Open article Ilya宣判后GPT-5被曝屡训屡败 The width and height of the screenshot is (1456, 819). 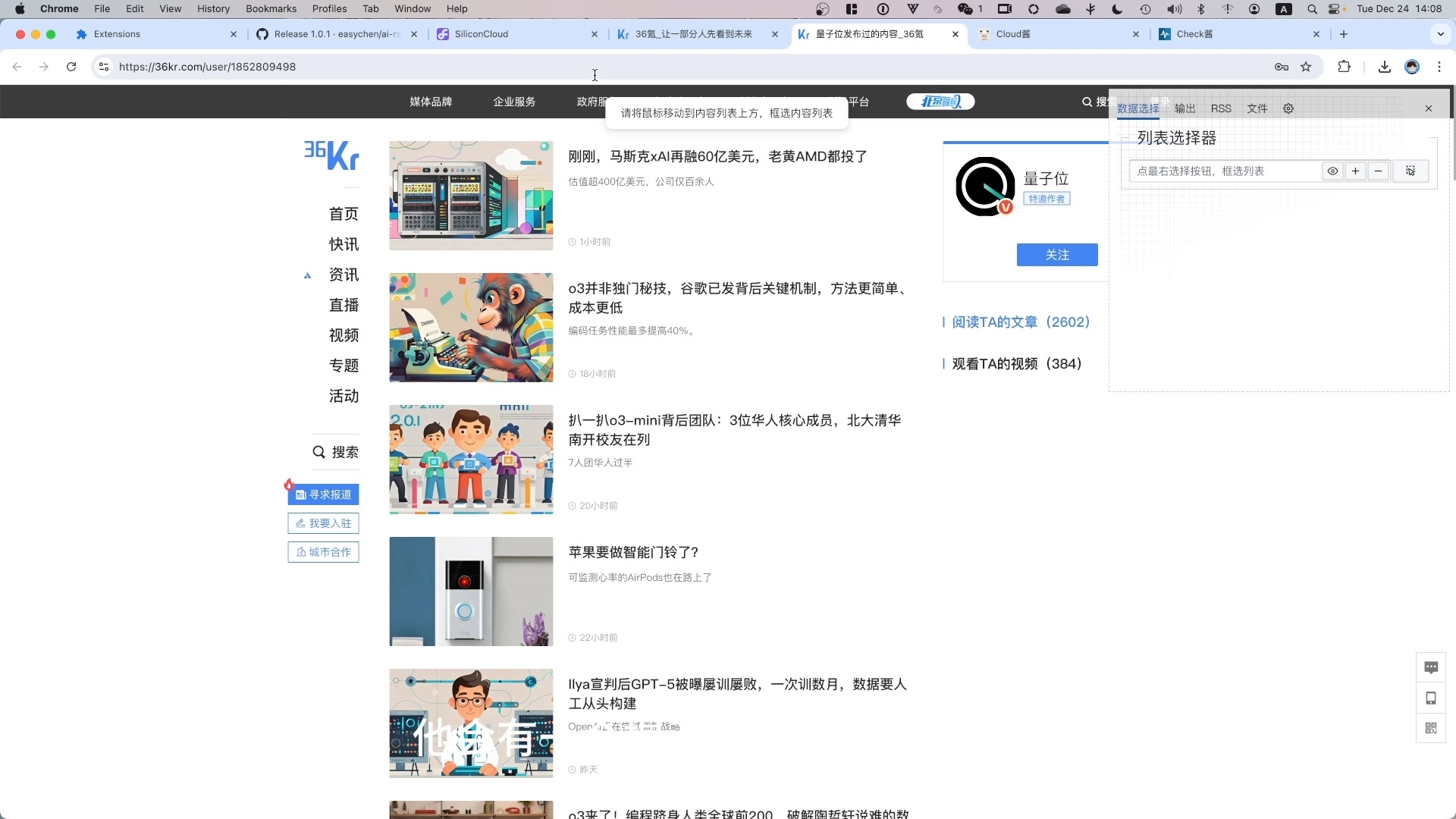(x=738, y=694)
